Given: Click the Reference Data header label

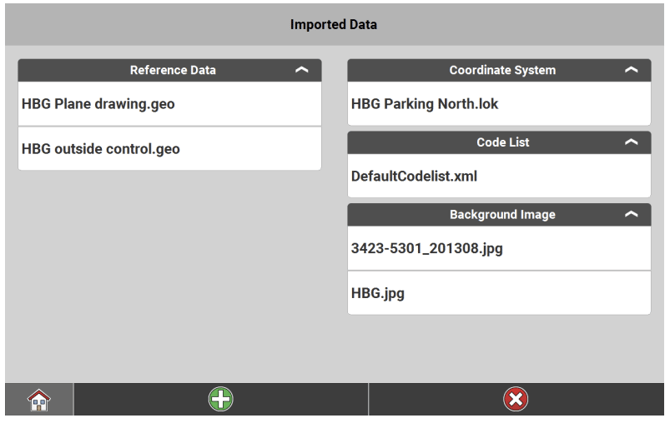Looking at the screenshot, I should [x=172, y=71].
